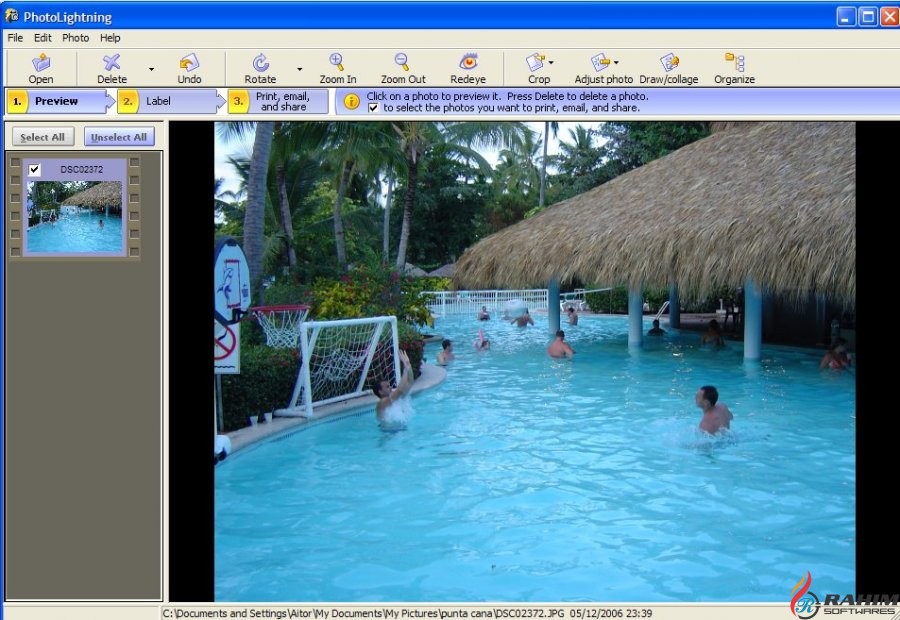
Task: Close the PhotoLightning window
Action: [x=890, y=17]
